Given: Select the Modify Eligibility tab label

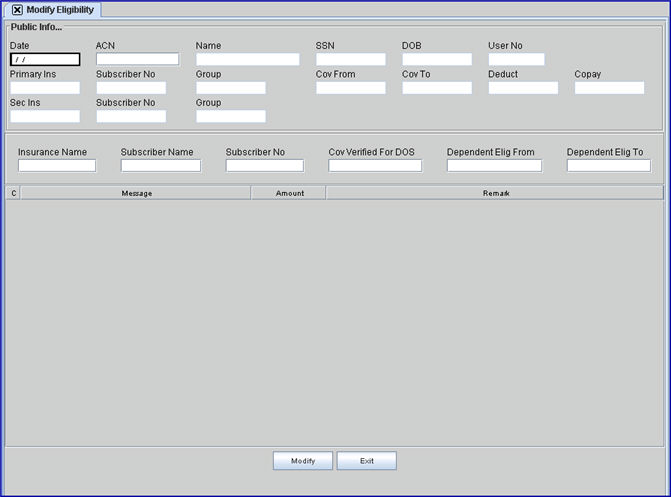Looking at the screenshot, I should [60, 10].
